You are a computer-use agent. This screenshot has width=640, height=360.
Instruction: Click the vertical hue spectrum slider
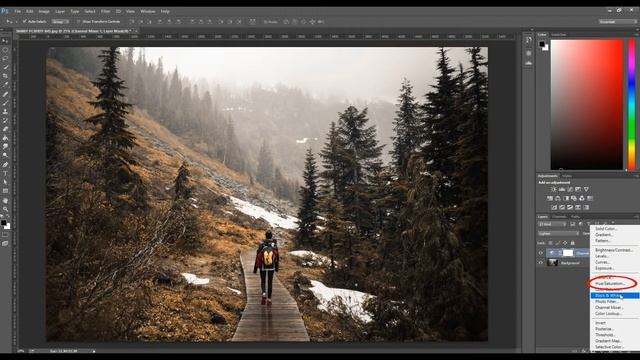[x=631, y=104]
